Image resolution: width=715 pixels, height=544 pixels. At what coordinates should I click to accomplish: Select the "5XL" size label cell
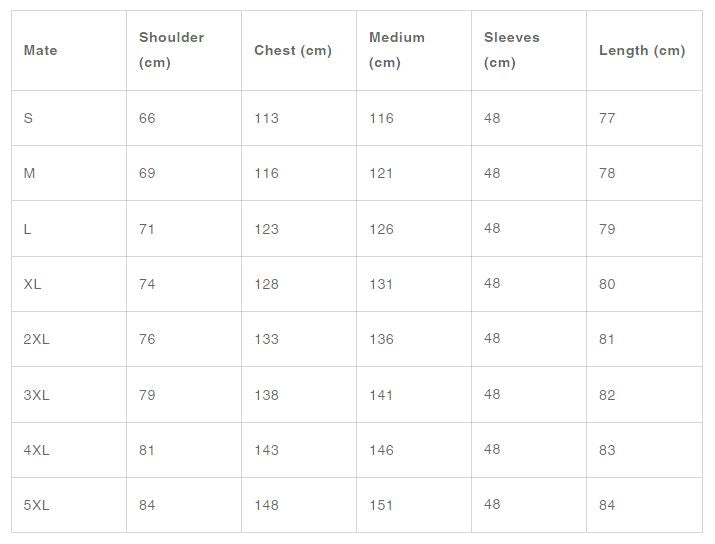pos(36,505)
